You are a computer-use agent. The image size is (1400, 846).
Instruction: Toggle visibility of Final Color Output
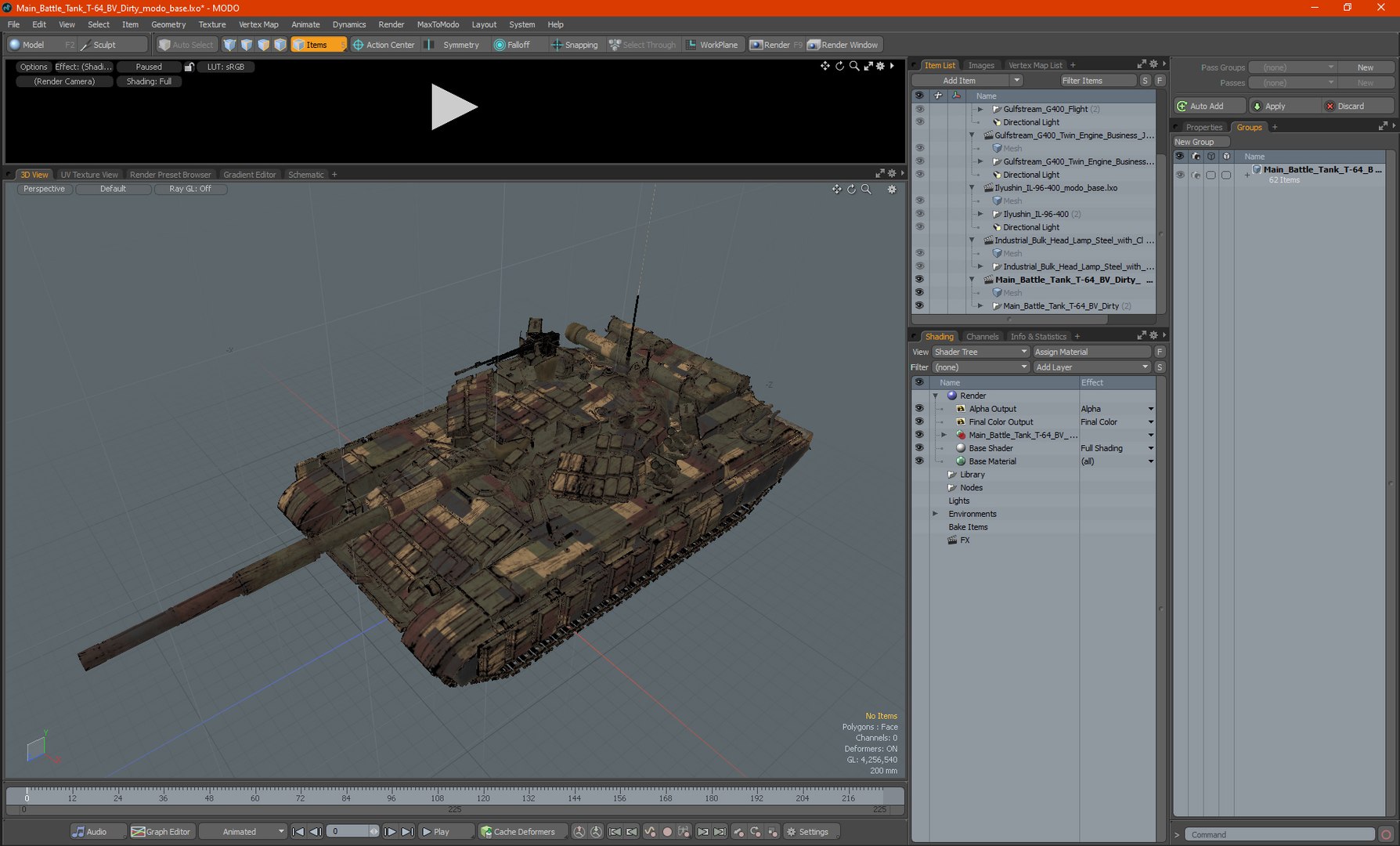coord(919,422)
